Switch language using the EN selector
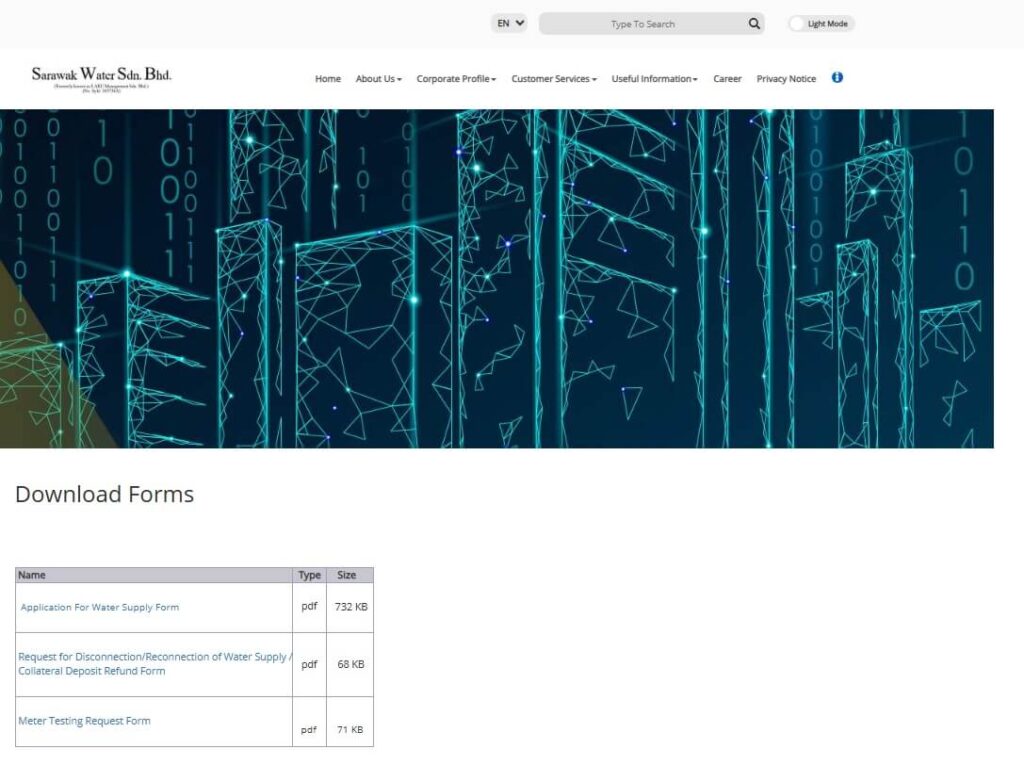The image size is (1024, 781). [508, 23]
